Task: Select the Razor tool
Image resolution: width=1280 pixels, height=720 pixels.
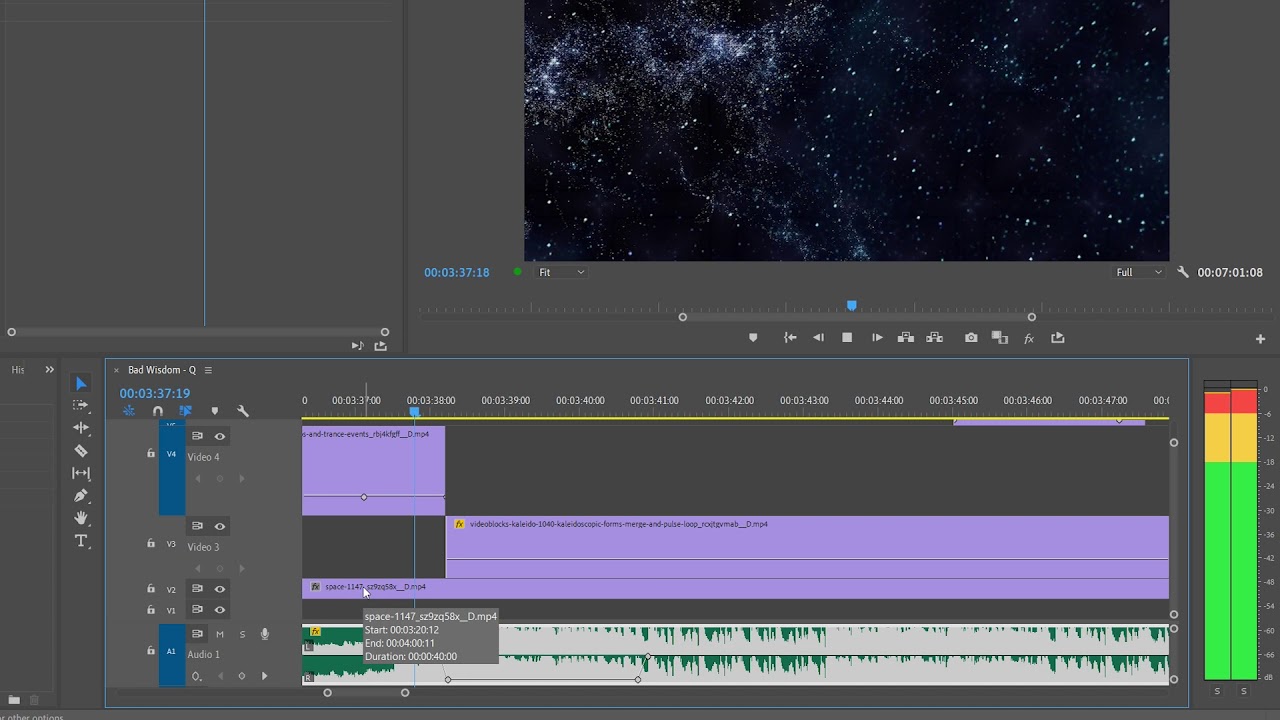Action: pos(81,451)
